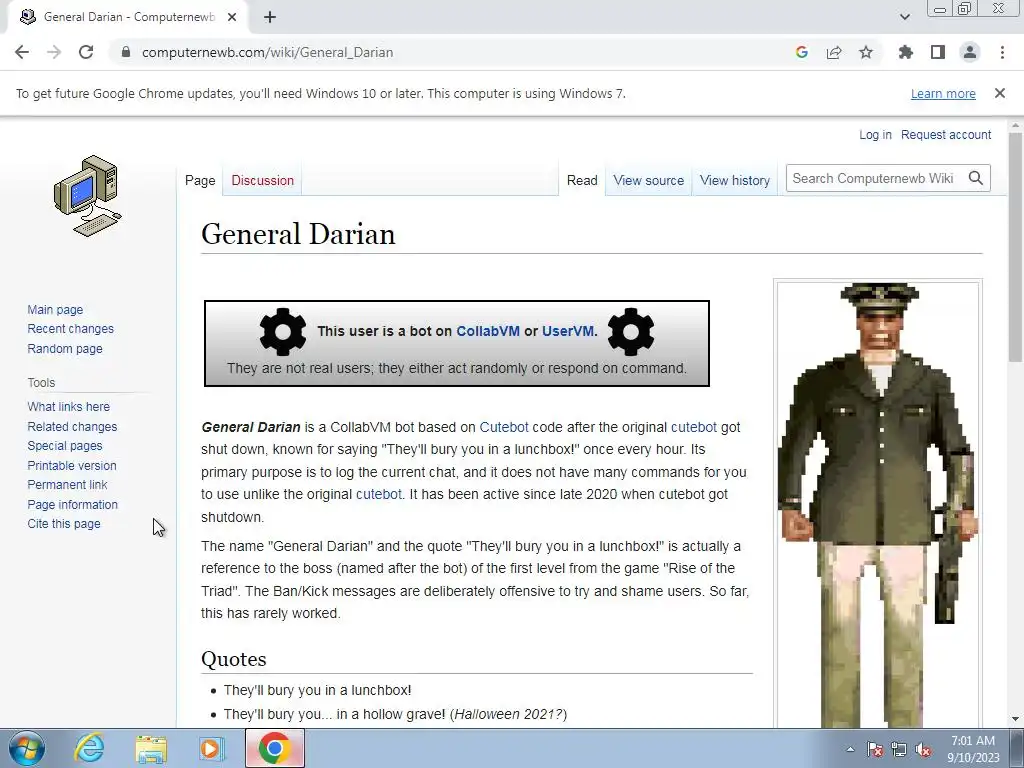Click the capitalized Cutebot link
Viewport: 1024px width, 768px height.
pyautogui.click(x=504, y=427)
